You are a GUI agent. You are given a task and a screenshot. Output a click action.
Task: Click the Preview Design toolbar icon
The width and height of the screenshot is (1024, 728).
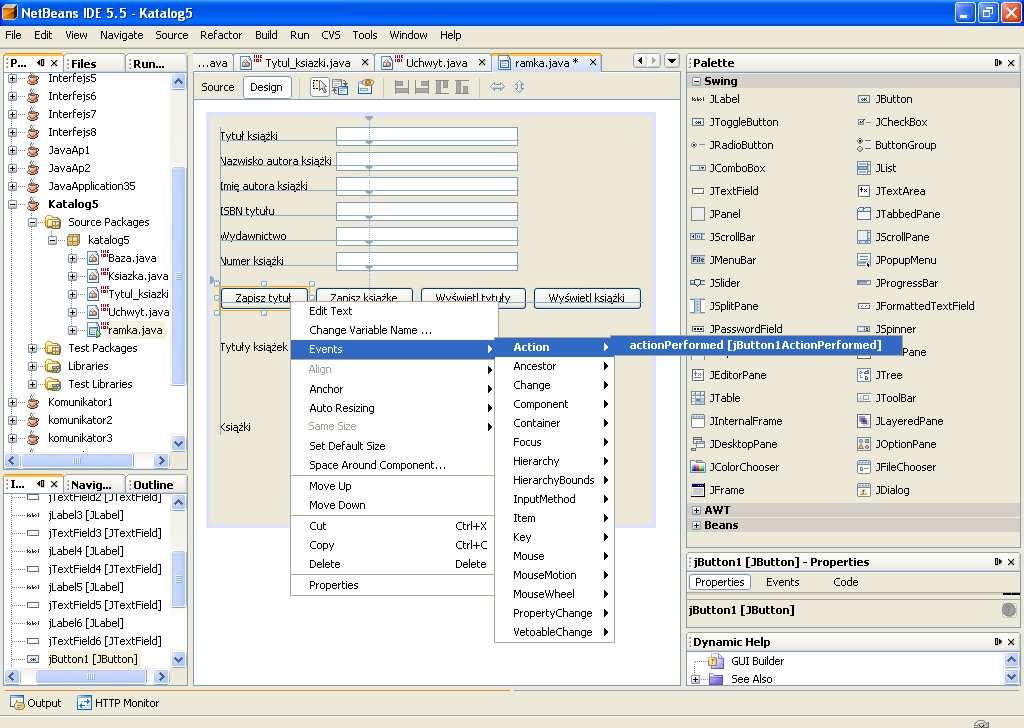(365, 87)
